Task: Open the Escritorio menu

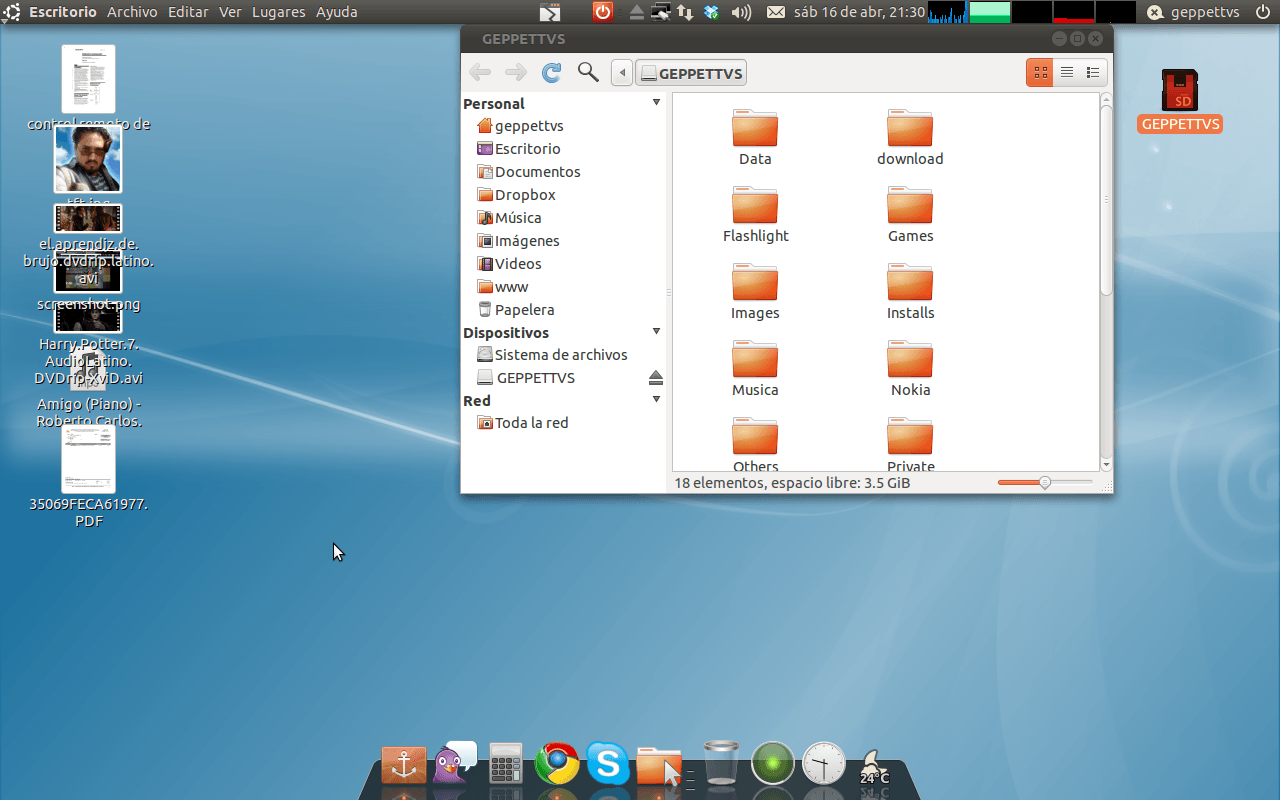Action: pos(63,12)
